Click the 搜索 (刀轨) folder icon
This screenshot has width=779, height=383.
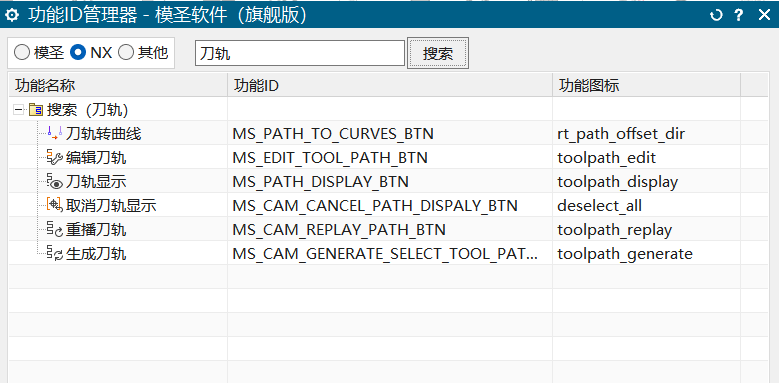tap(36, 109)
